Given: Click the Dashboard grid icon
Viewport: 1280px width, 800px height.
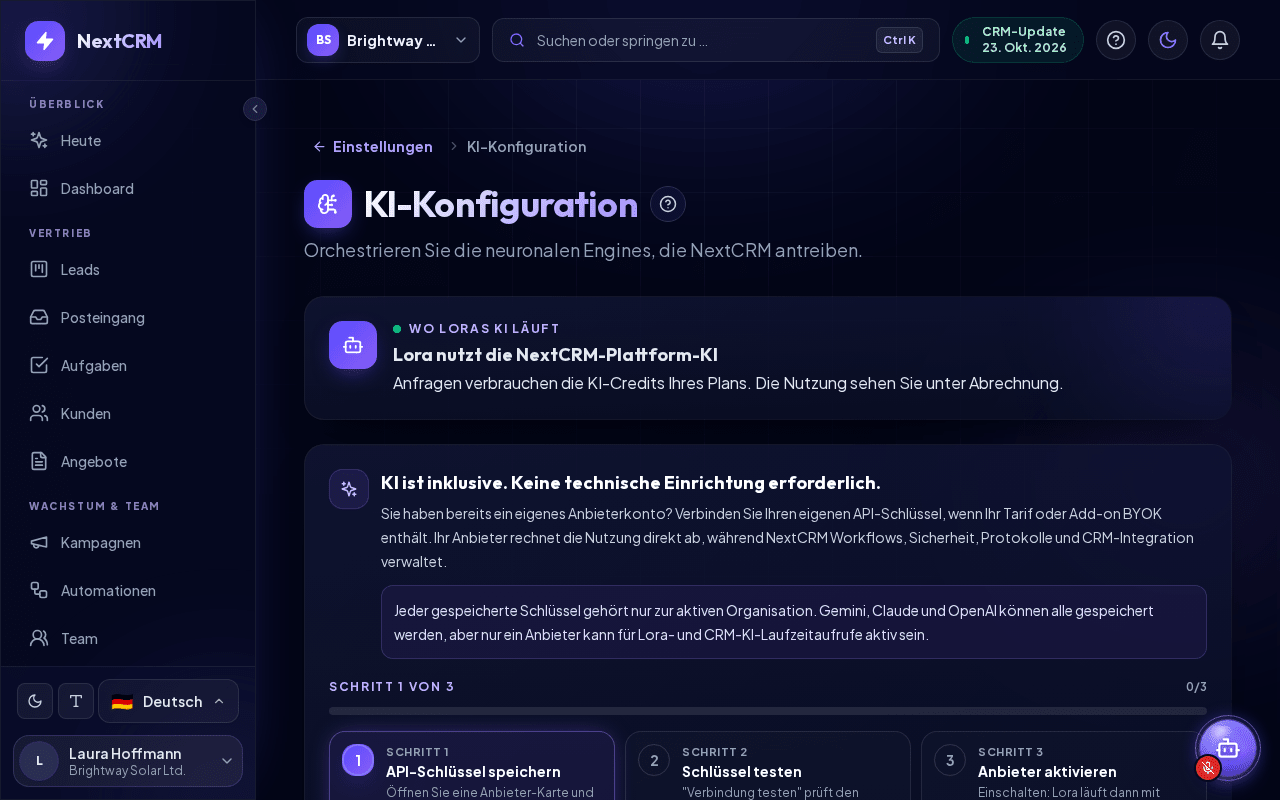Looking at the screenshot, I should click(39, 188).
